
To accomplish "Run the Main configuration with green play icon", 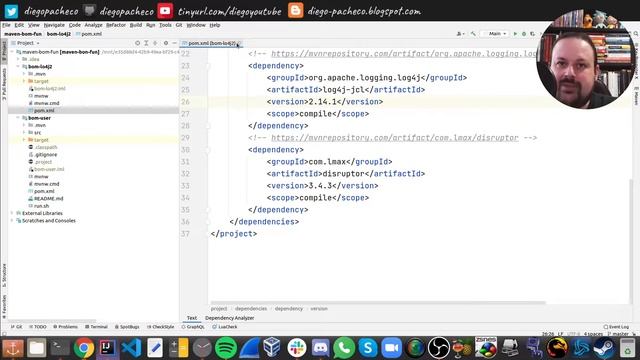I will tap(515, 33).
